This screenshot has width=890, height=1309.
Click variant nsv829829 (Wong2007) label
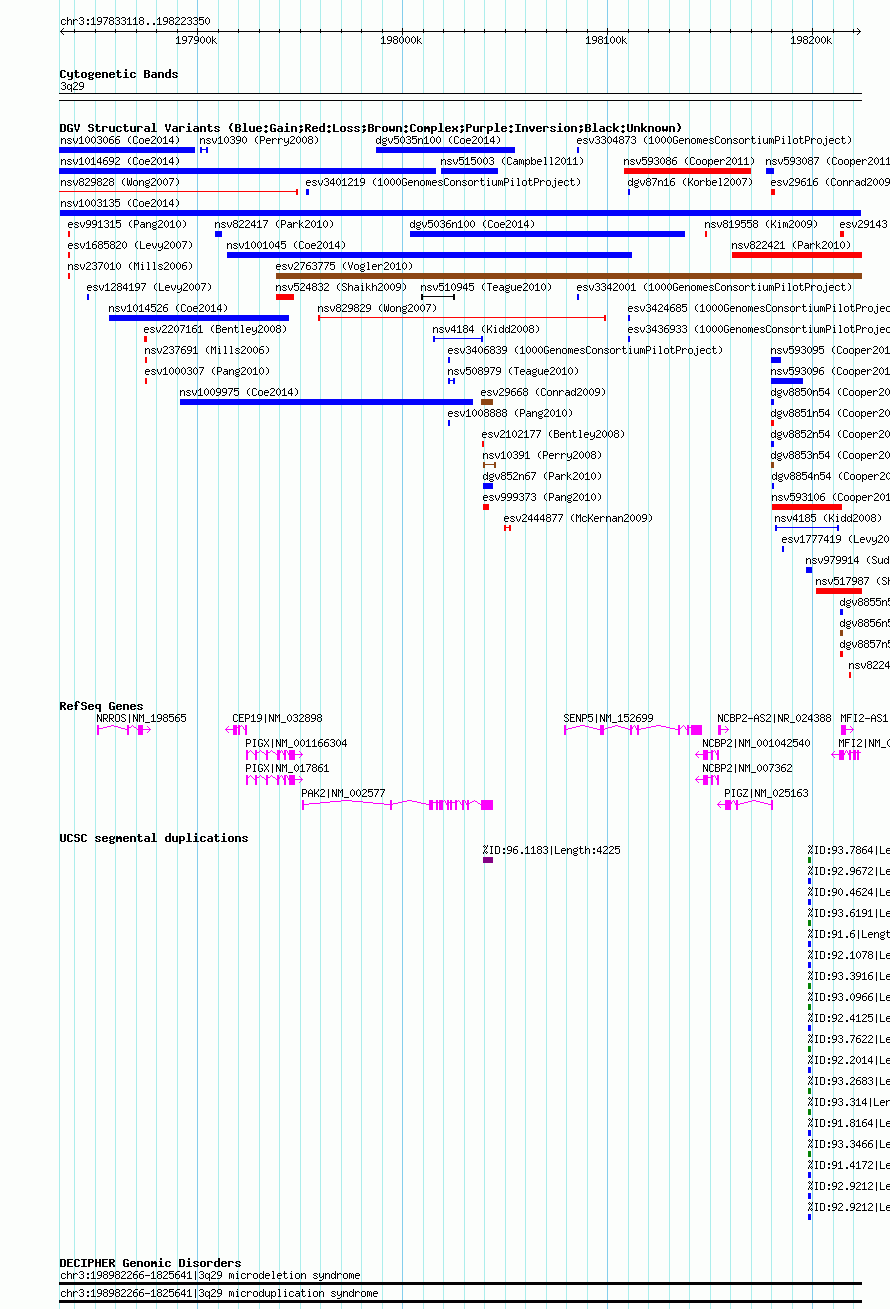pos(378,308)
